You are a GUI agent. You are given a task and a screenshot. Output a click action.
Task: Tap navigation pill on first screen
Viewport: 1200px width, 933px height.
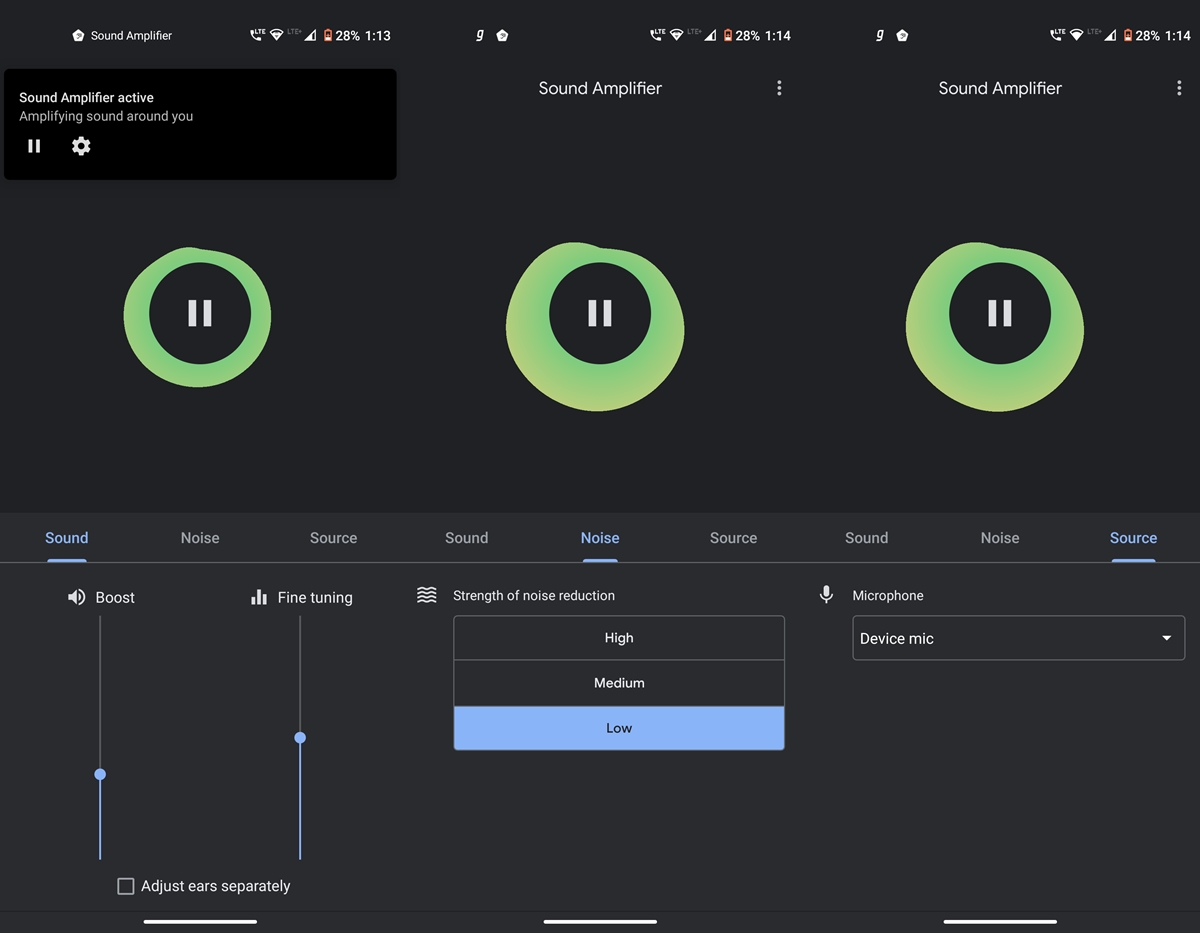click(x=200, y=921)
